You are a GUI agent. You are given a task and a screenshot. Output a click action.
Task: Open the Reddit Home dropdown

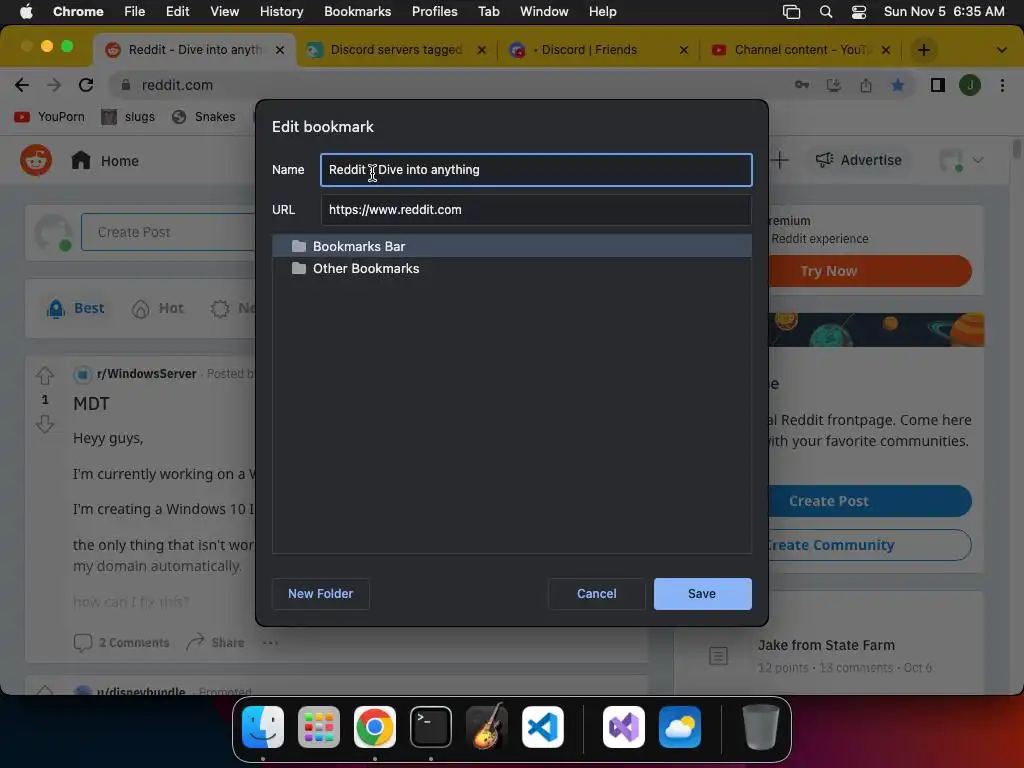coord(104,161)
